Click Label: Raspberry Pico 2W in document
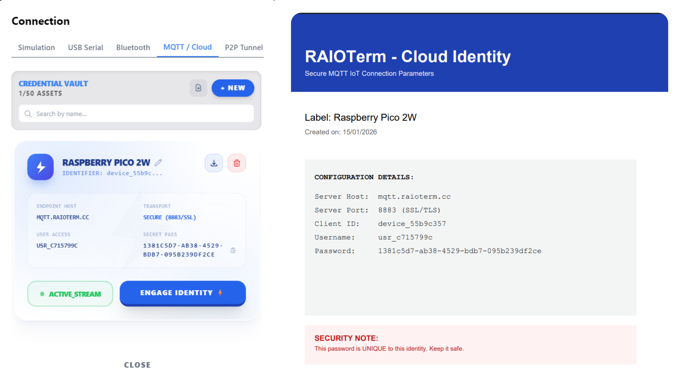This screenshot has height=382, width=680. [360, 118]
